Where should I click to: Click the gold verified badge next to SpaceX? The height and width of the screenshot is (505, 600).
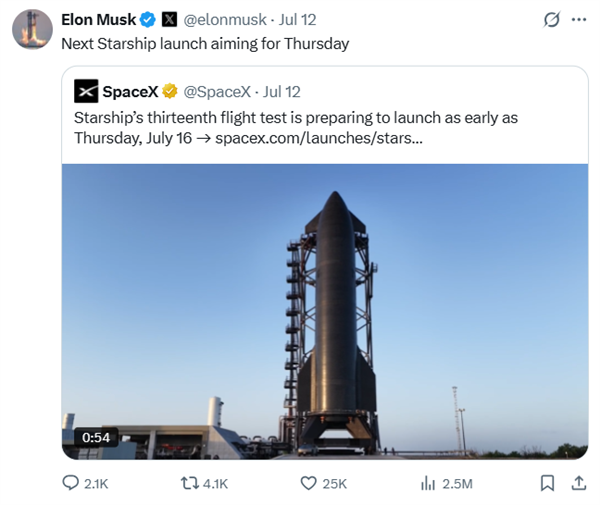coord(170,91)
